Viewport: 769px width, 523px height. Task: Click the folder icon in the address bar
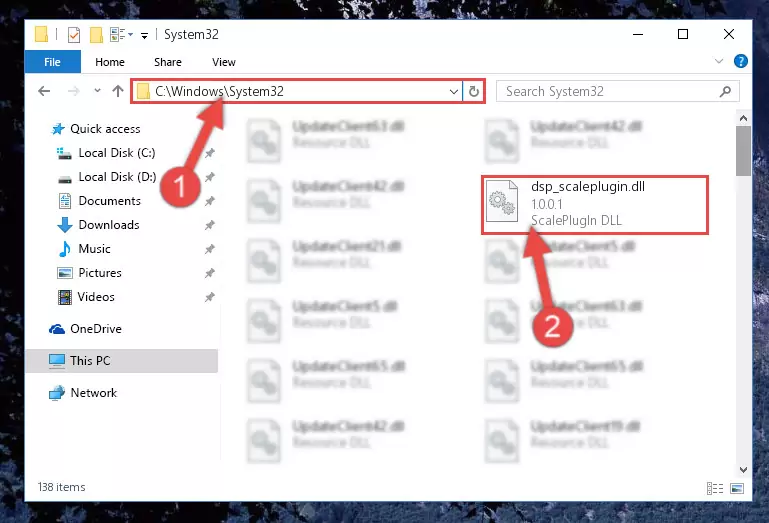[x=143, y=91]
